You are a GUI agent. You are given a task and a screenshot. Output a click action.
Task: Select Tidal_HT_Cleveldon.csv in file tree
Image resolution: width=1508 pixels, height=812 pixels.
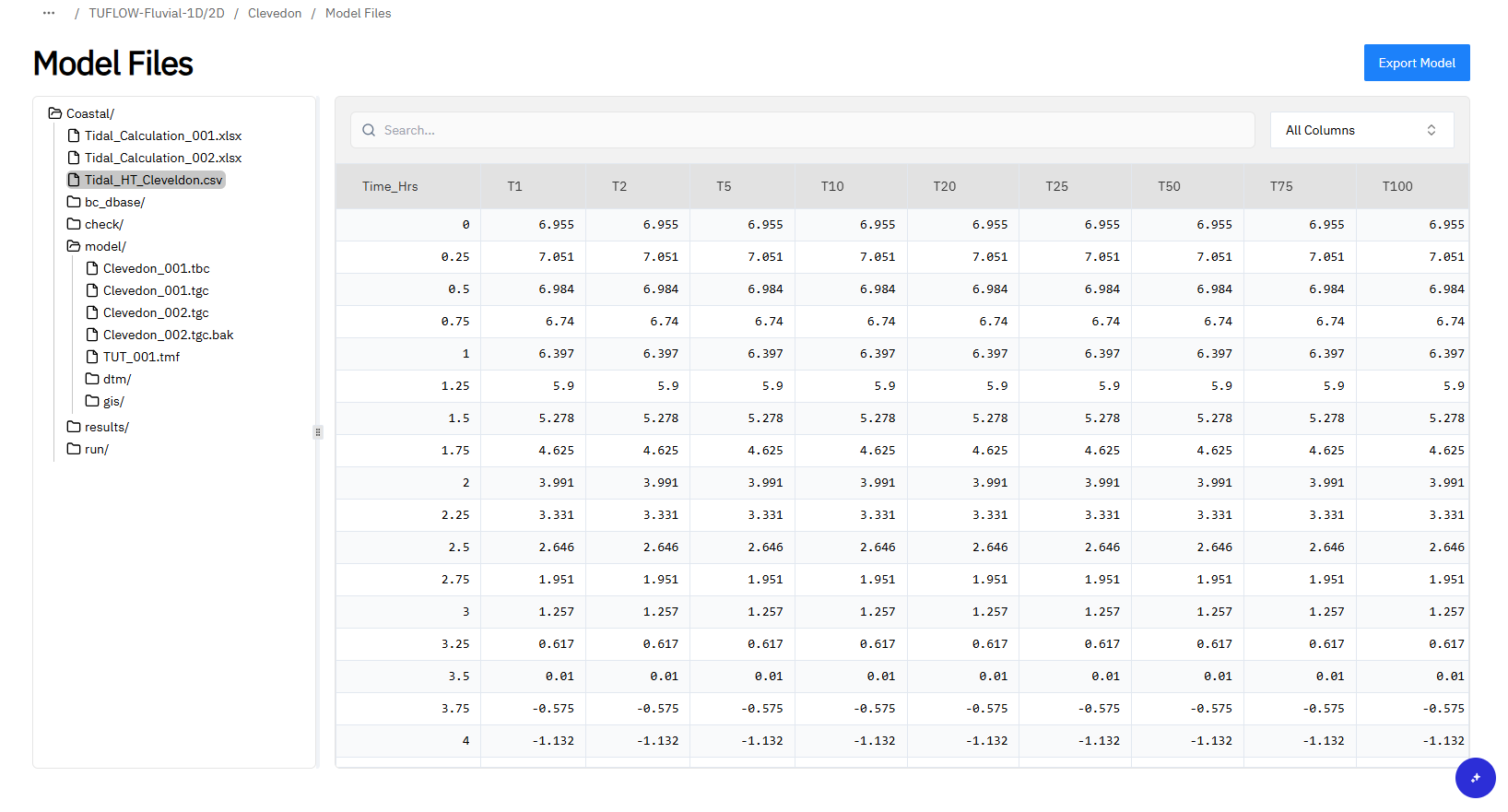146,180
